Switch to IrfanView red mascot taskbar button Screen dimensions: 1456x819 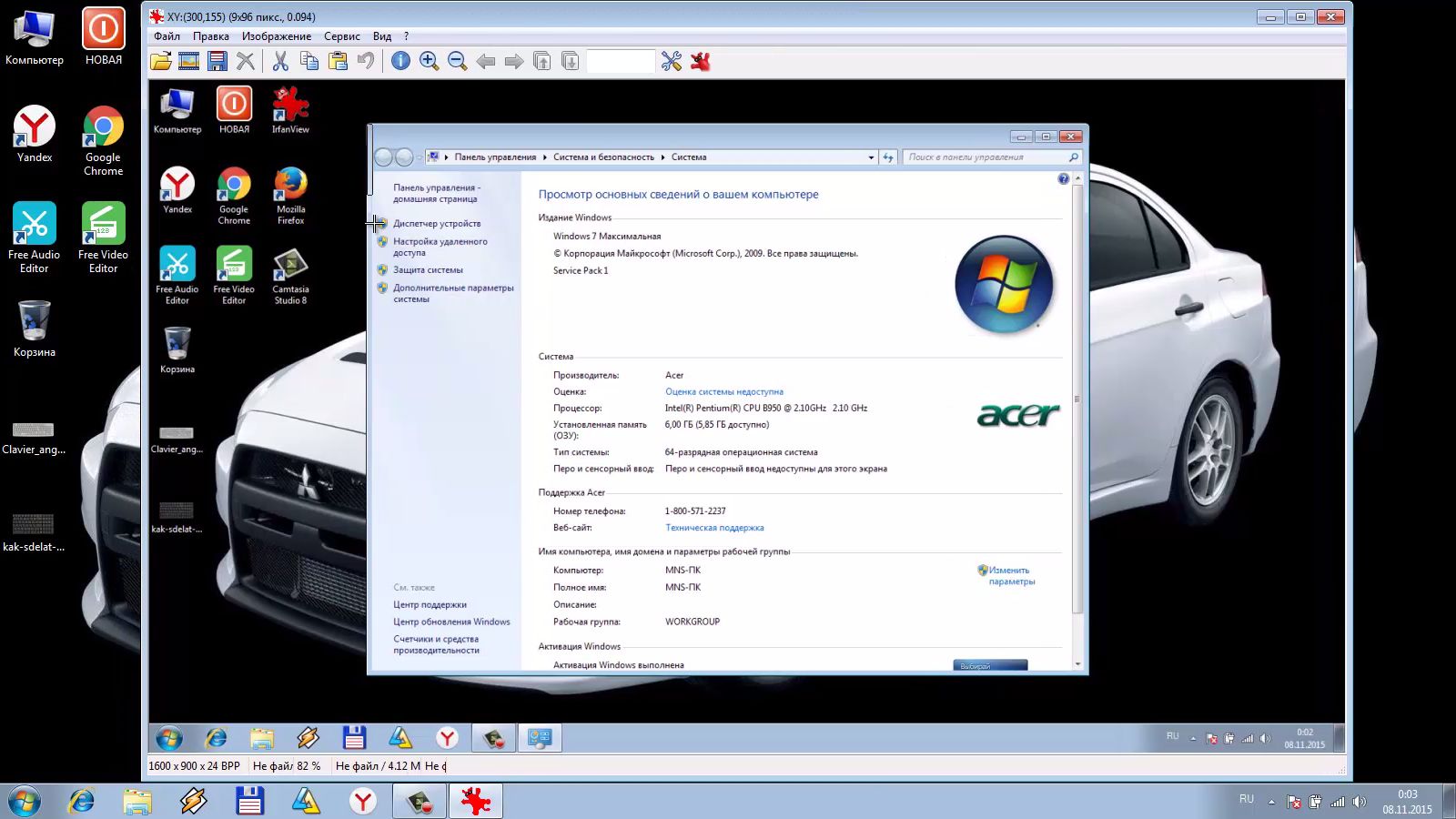tap(475, 802)
